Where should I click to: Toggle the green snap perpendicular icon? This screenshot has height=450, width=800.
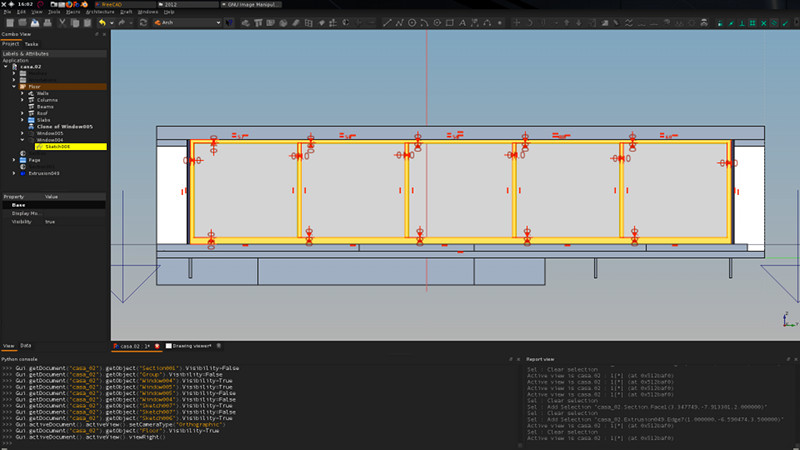tap(742, 23)
